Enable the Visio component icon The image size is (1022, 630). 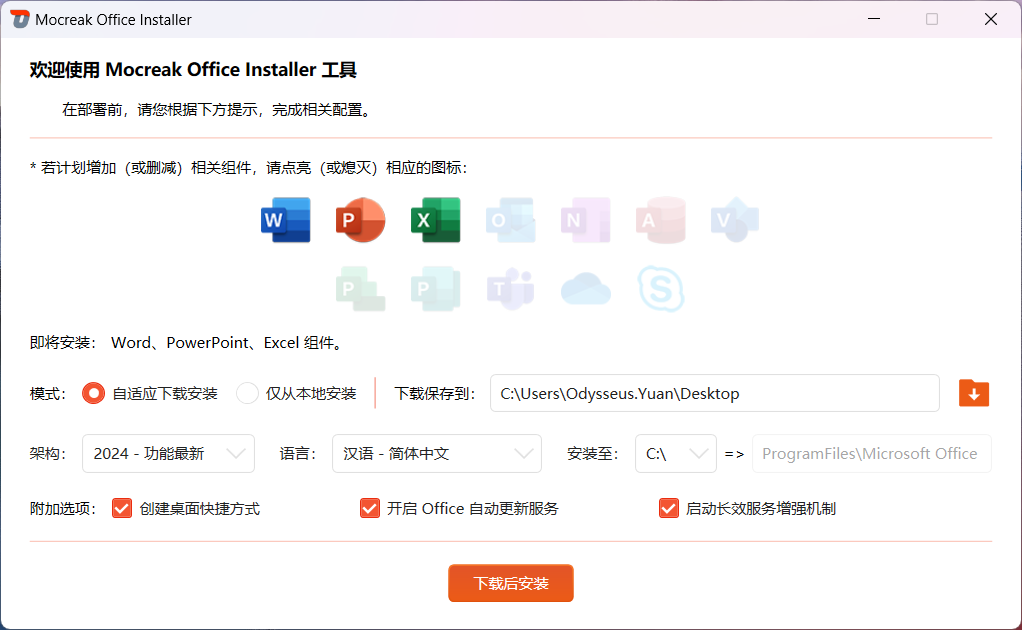[735, 220]
